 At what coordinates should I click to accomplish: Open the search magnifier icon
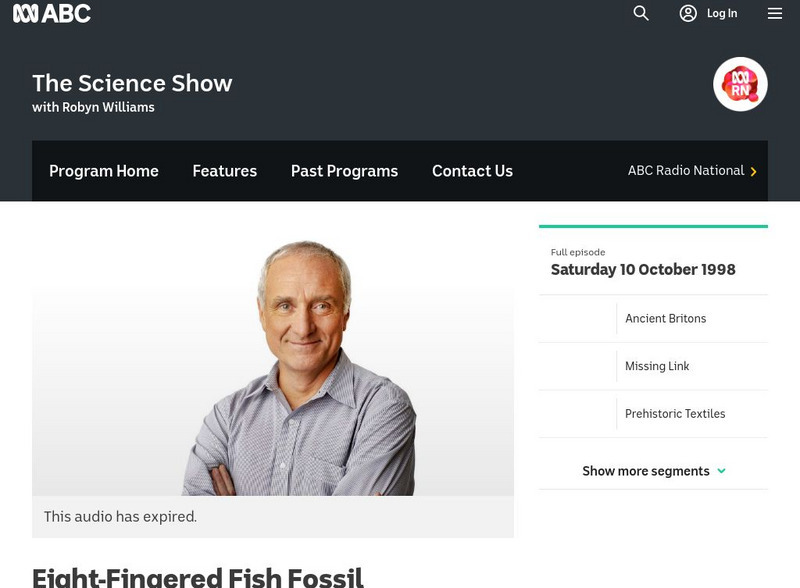coord(641,13)
